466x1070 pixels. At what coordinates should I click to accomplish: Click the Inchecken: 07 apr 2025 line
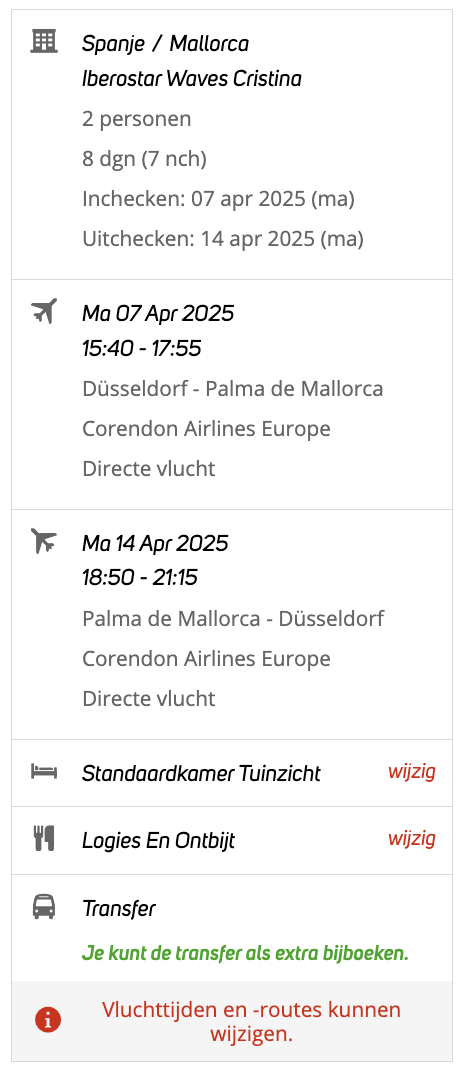tap(218, 199)
